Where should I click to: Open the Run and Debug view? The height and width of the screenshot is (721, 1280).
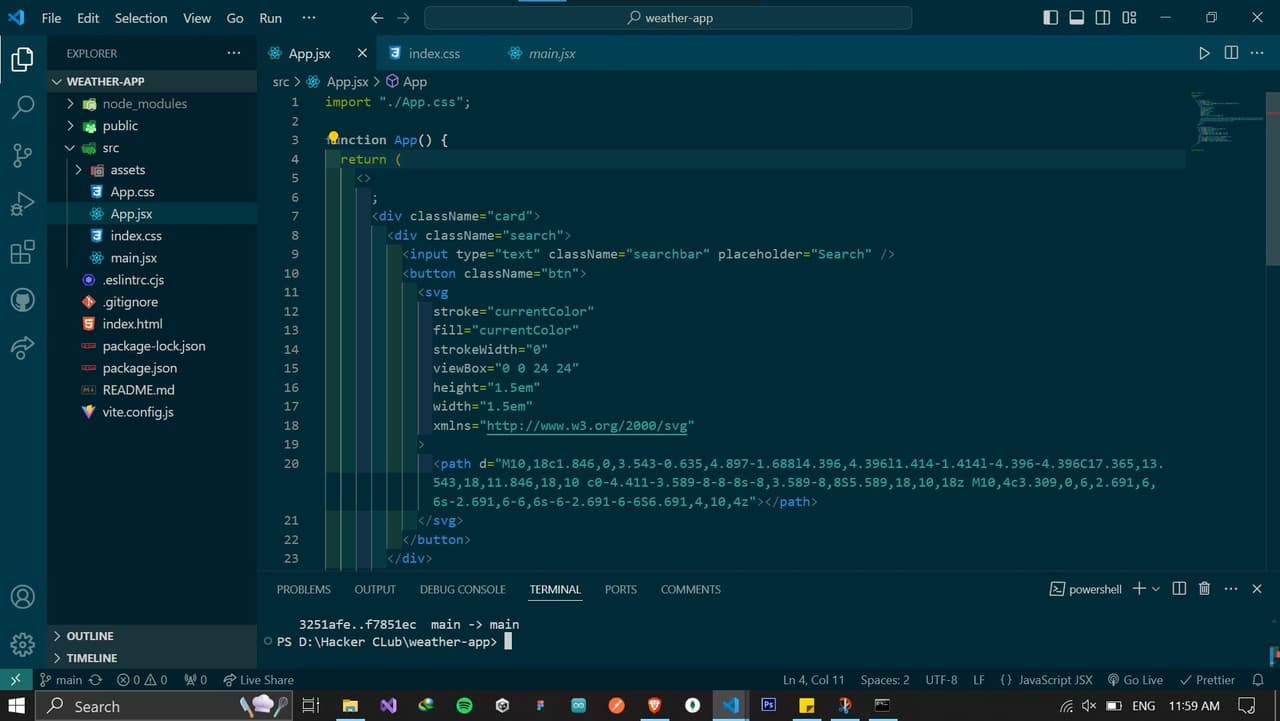point(22,204)
